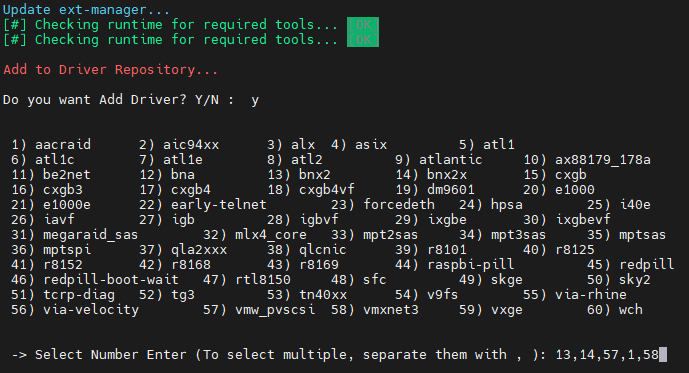The image size is (689, 373).
Task: Click the second green OK status badge
Action: pos(363,40)
